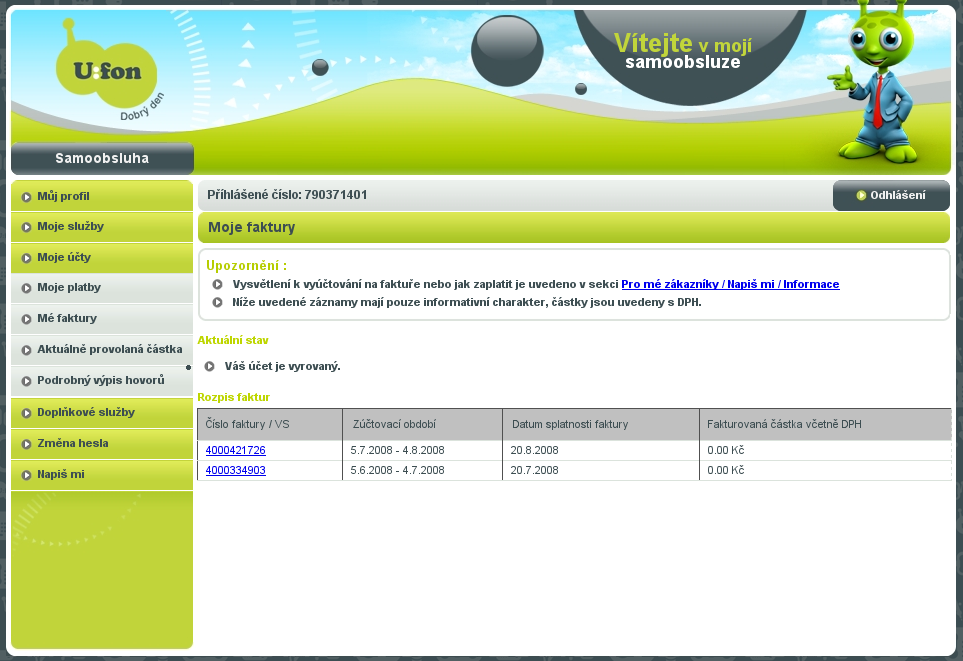This screenshot has height=661, width=963.
Task: Click the 'Váš účet je vyrovaný.' status text
Action: coord(283,367)
